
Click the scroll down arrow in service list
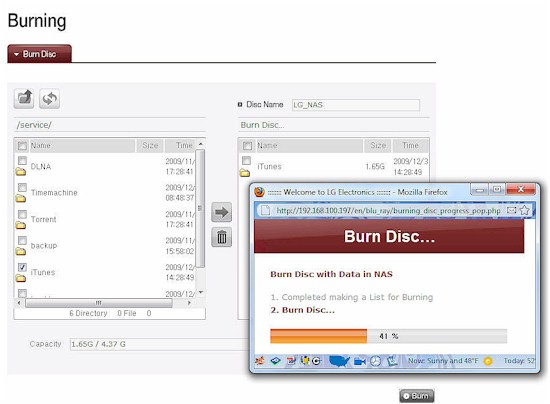(201, 292)
